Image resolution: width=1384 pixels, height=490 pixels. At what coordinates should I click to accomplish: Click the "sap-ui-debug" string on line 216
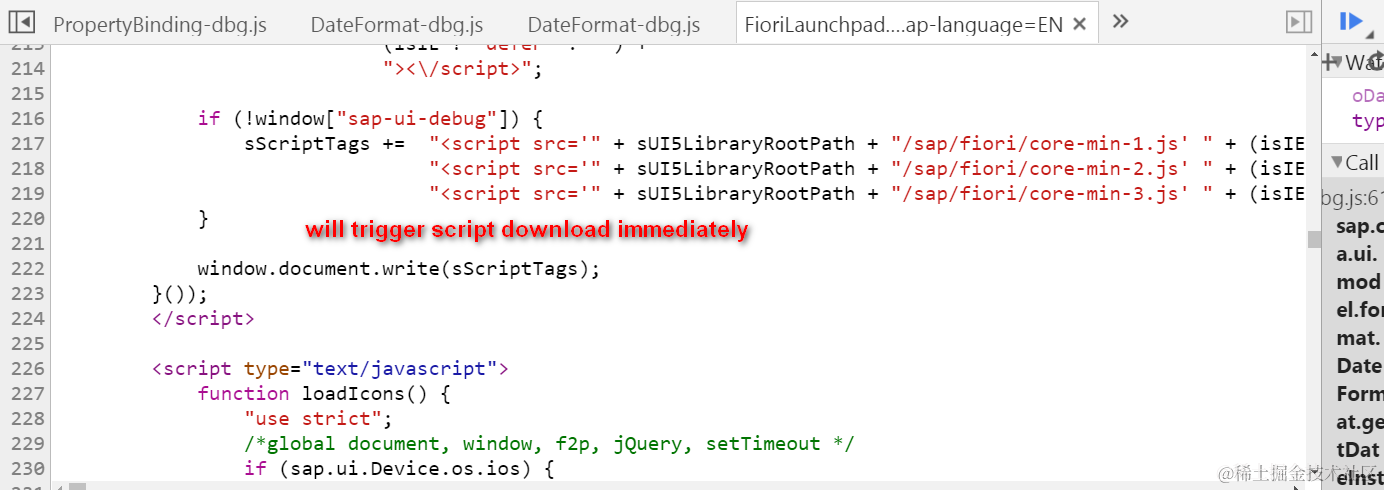point(416,119)
